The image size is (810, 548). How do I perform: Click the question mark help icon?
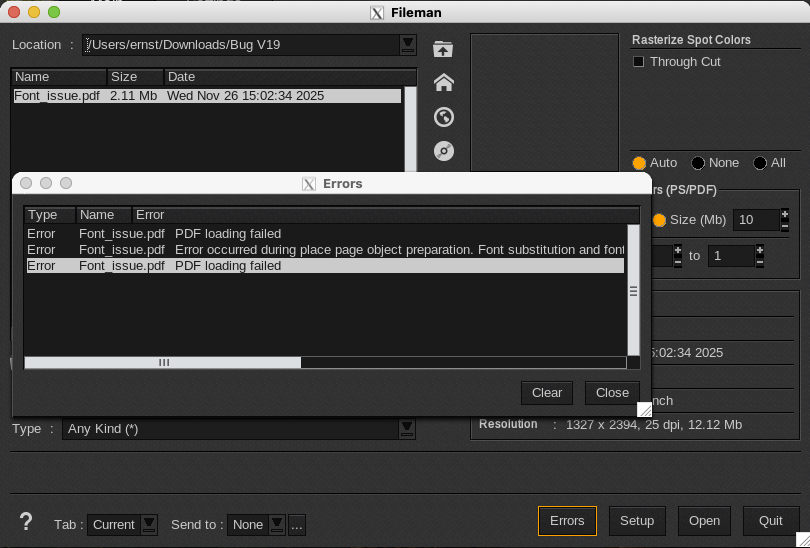[26, 522]
